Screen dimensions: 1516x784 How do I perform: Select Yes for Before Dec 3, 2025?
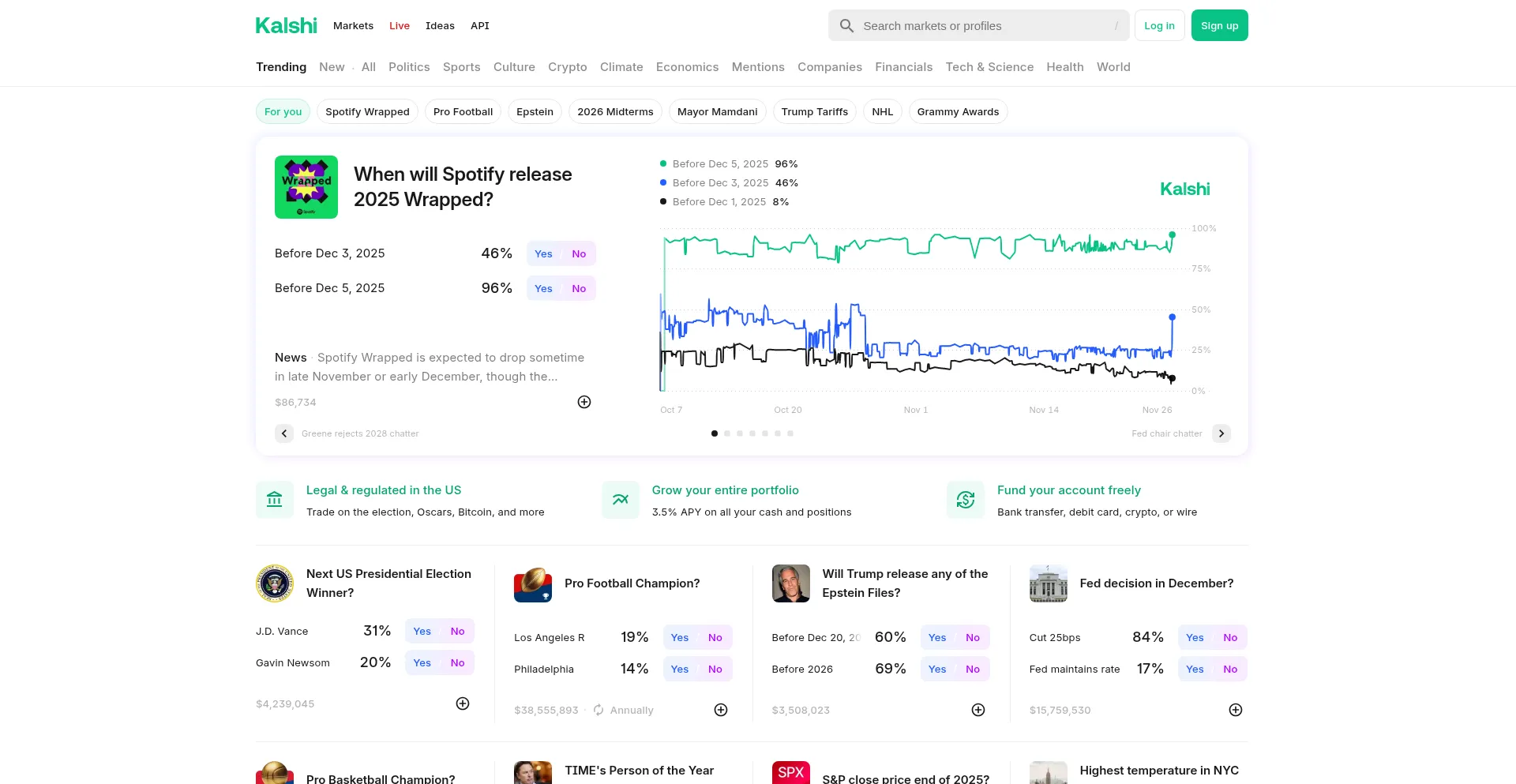[543, 253]
